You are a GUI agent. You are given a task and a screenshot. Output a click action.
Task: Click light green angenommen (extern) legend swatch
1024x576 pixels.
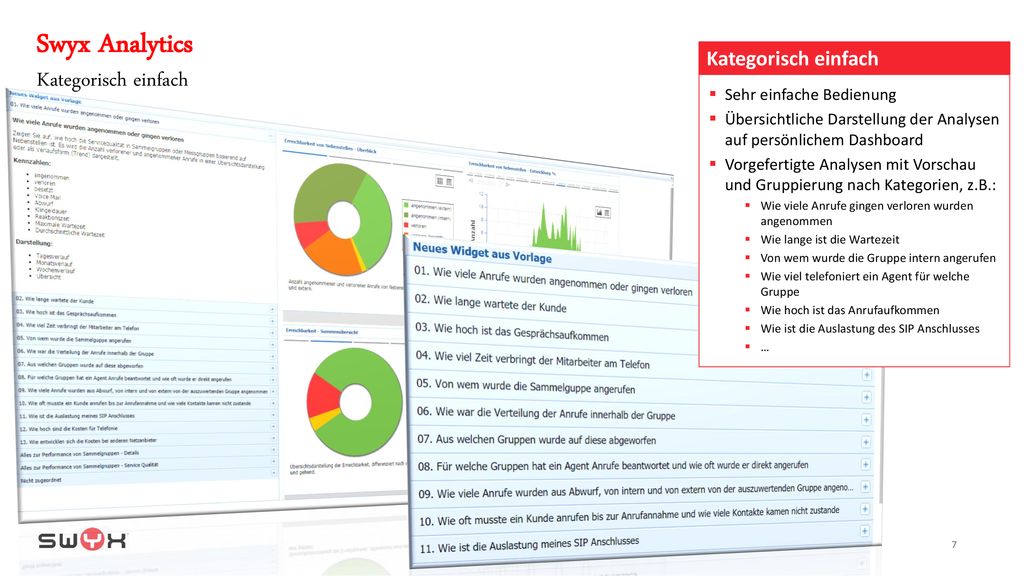(x=406, y=205)
